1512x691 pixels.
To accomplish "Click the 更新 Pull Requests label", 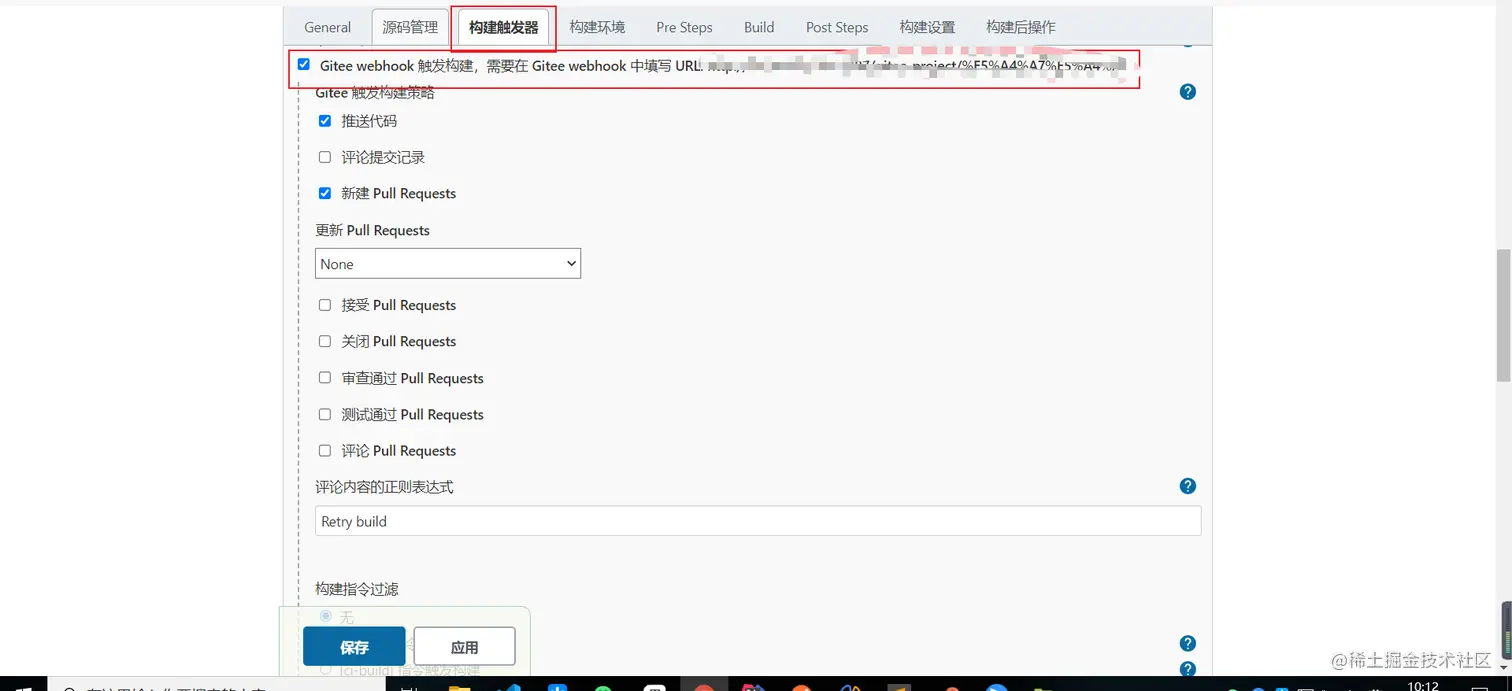I will (373, 230).
